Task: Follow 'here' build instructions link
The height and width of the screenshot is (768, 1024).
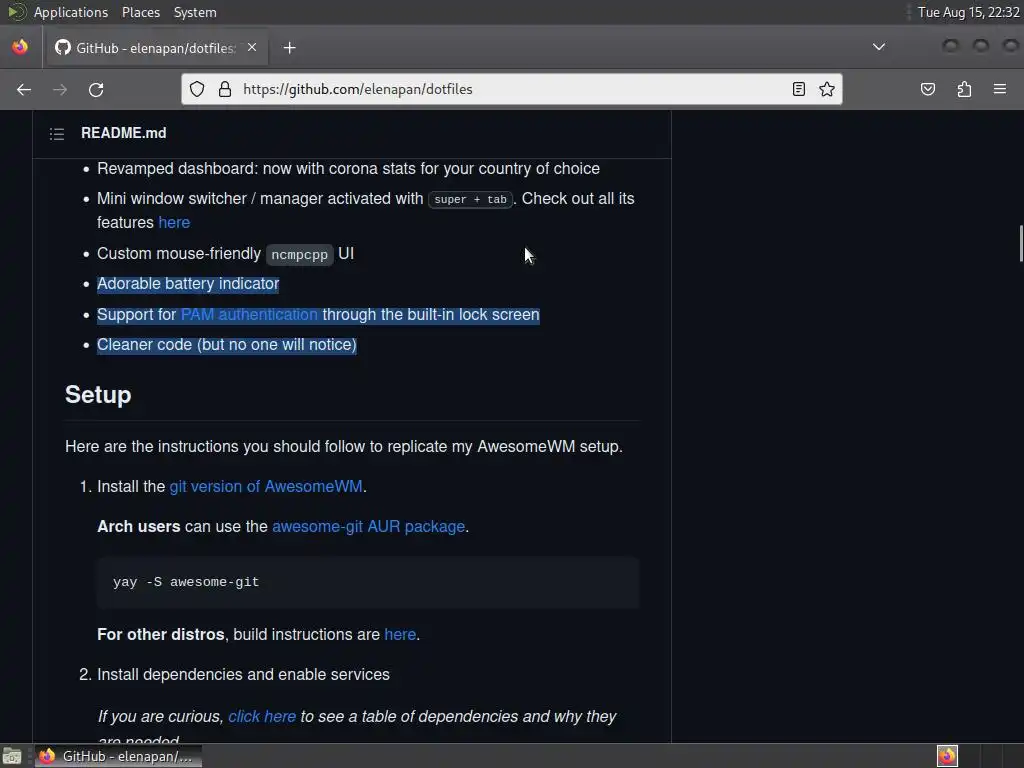Action: (x=400, y=635)
